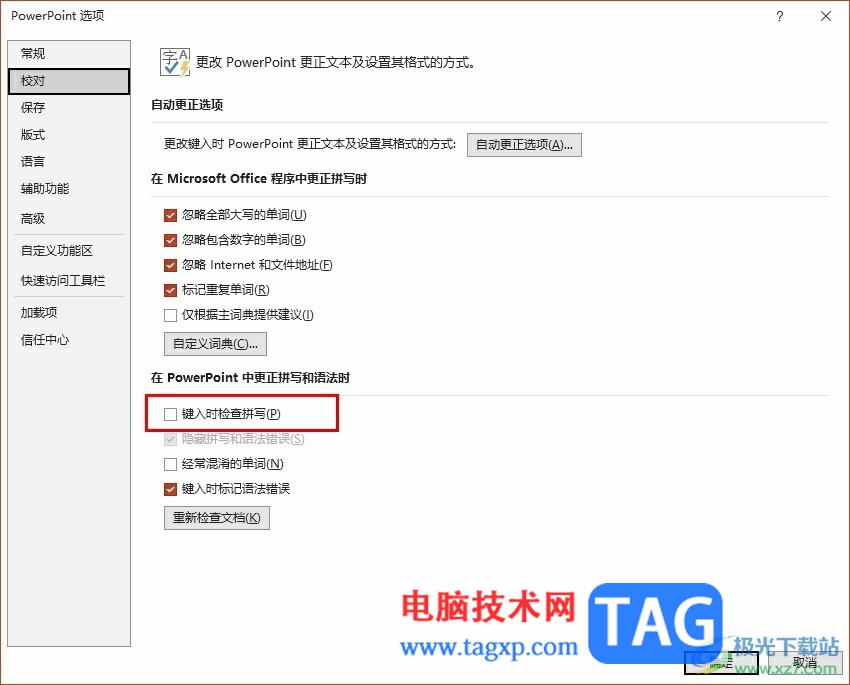The height and width of the screenshot is (685, 850).
Task: Click the 重新检查文档(K) button
Action: tap(217, 518)
